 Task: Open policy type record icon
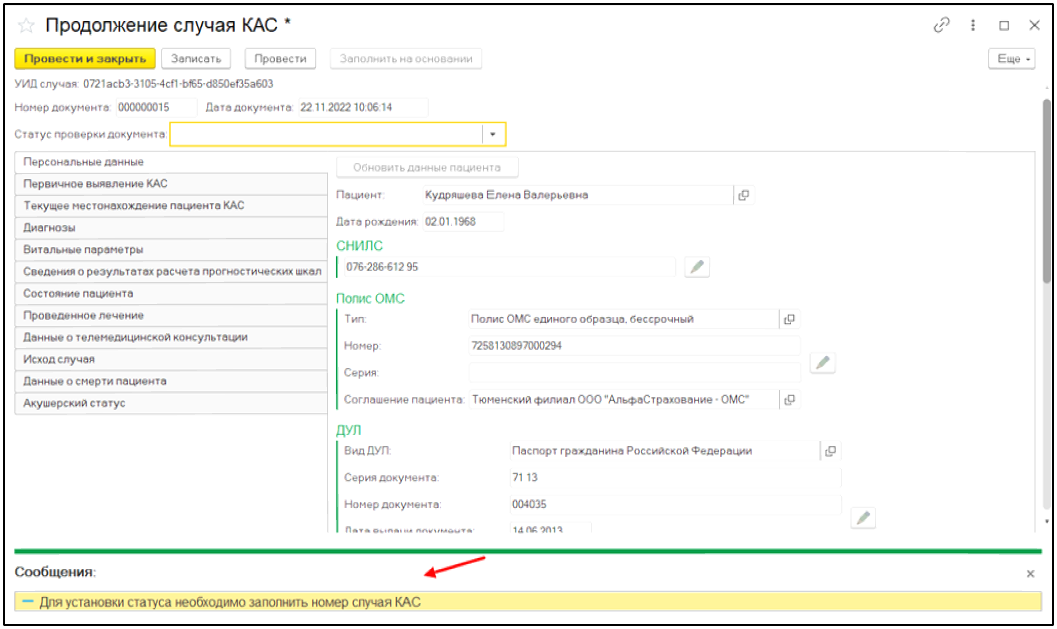[789, 319]
